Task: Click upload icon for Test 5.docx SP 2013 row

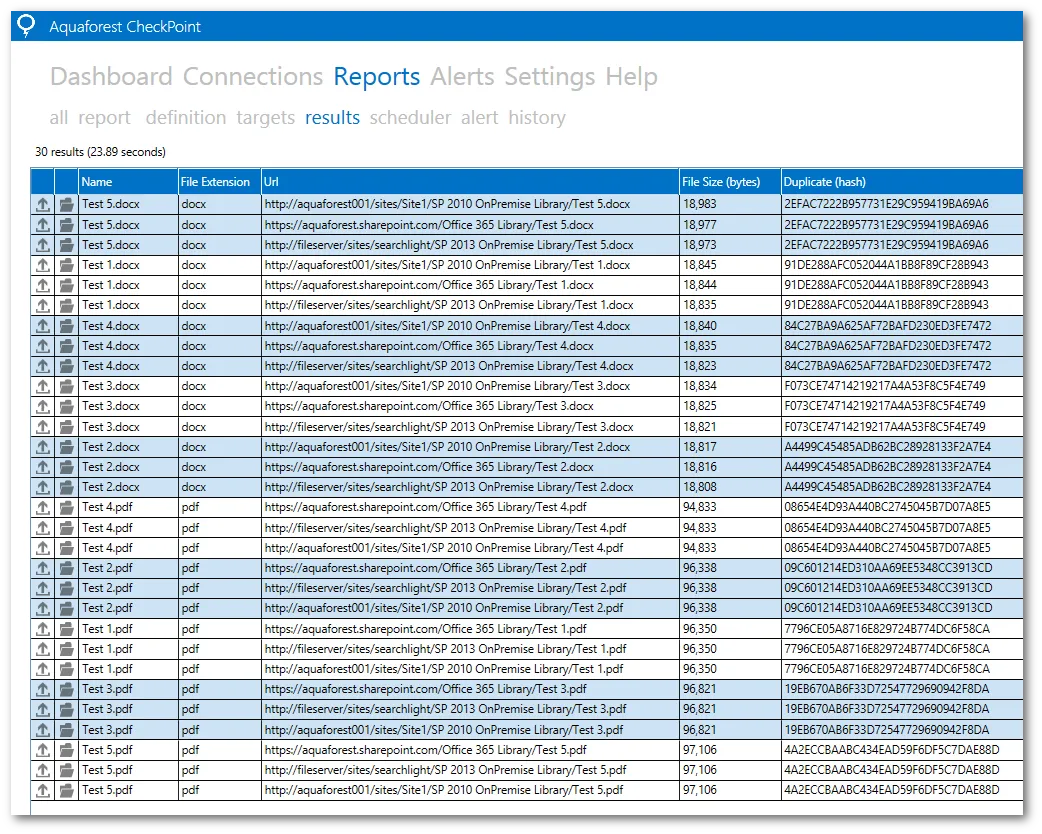Action: pos(43,245)
